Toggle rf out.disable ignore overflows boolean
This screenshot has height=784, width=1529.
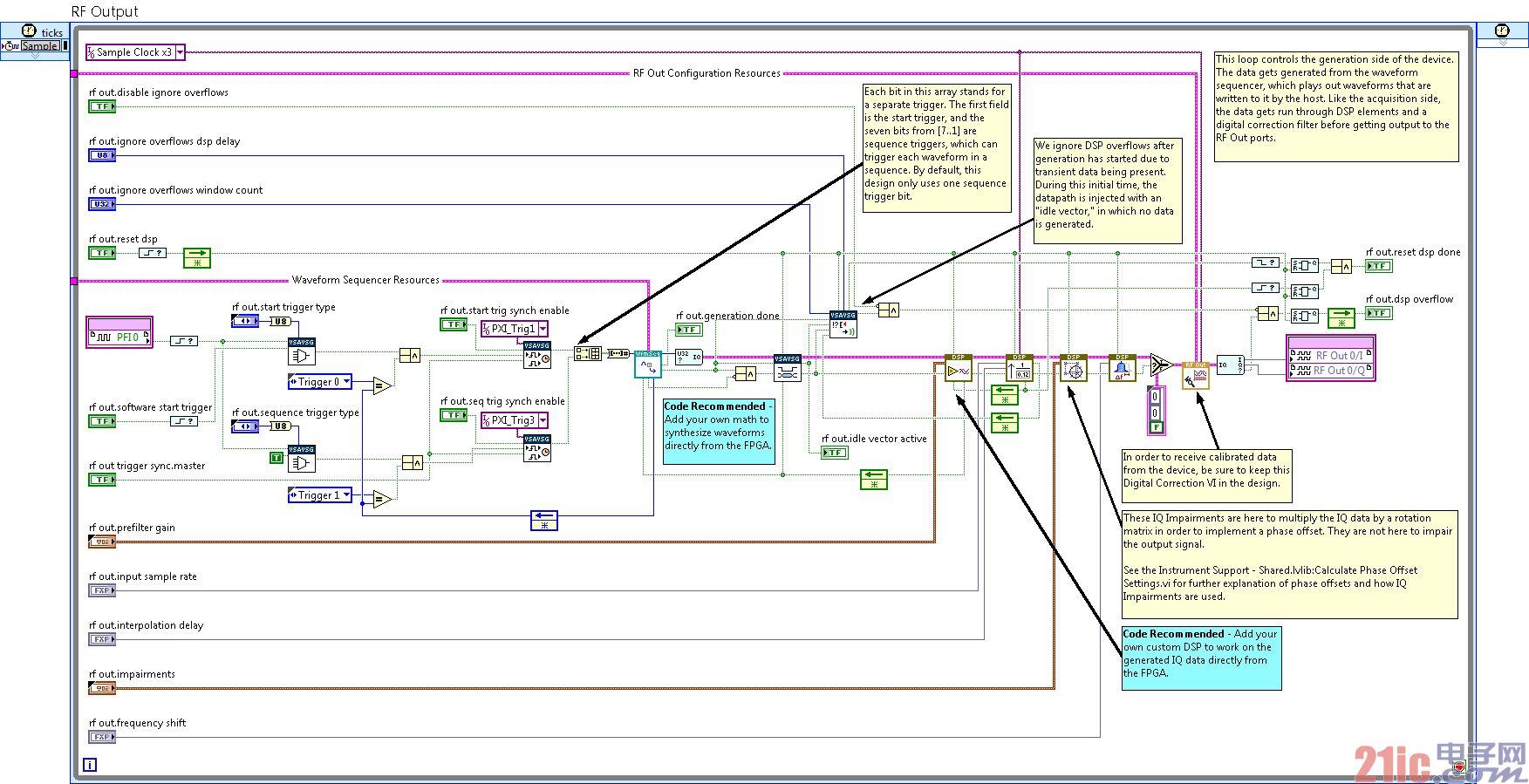coord(102,106)
